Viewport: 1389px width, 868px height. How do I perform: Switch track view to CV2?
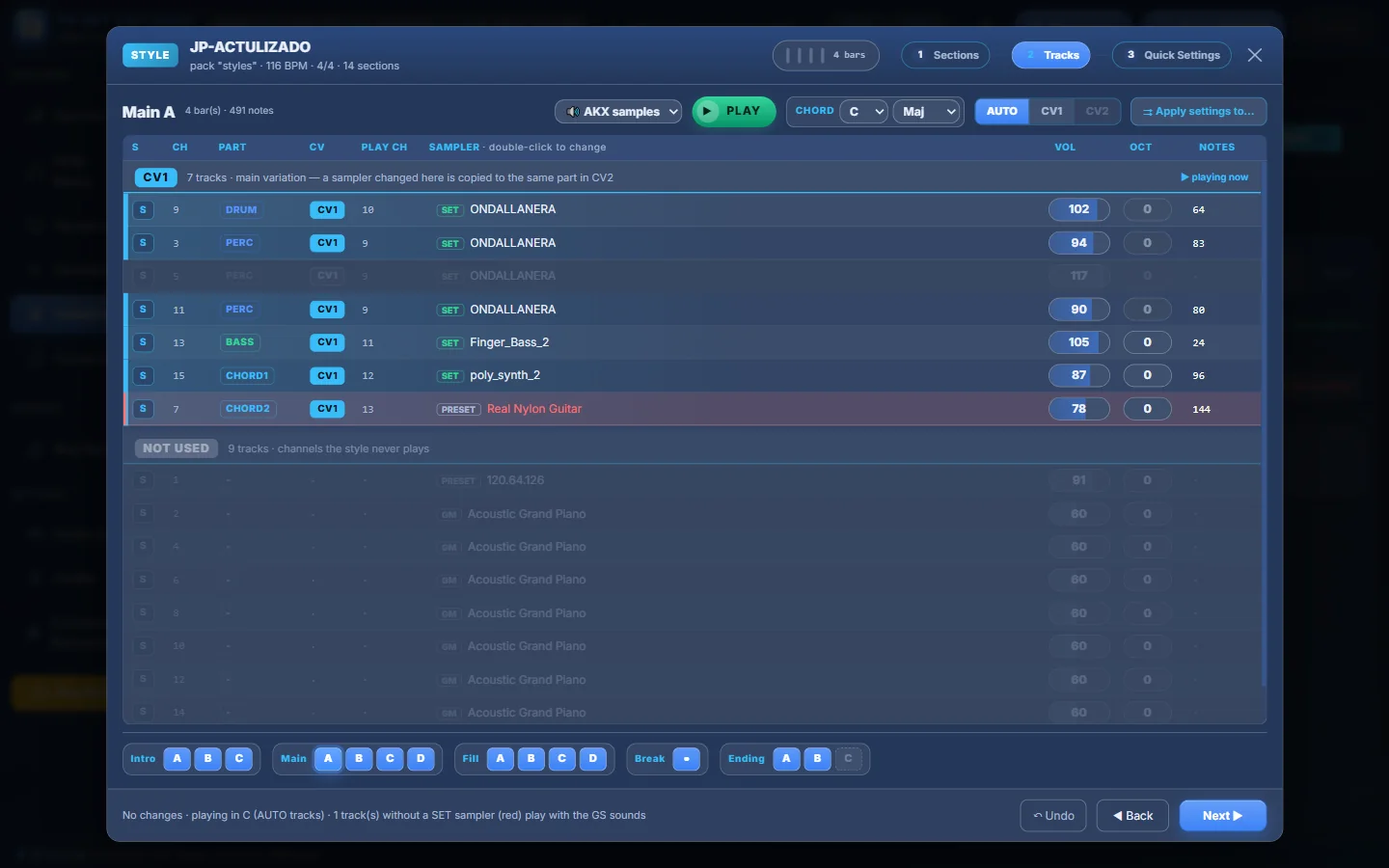point(1097,111)
